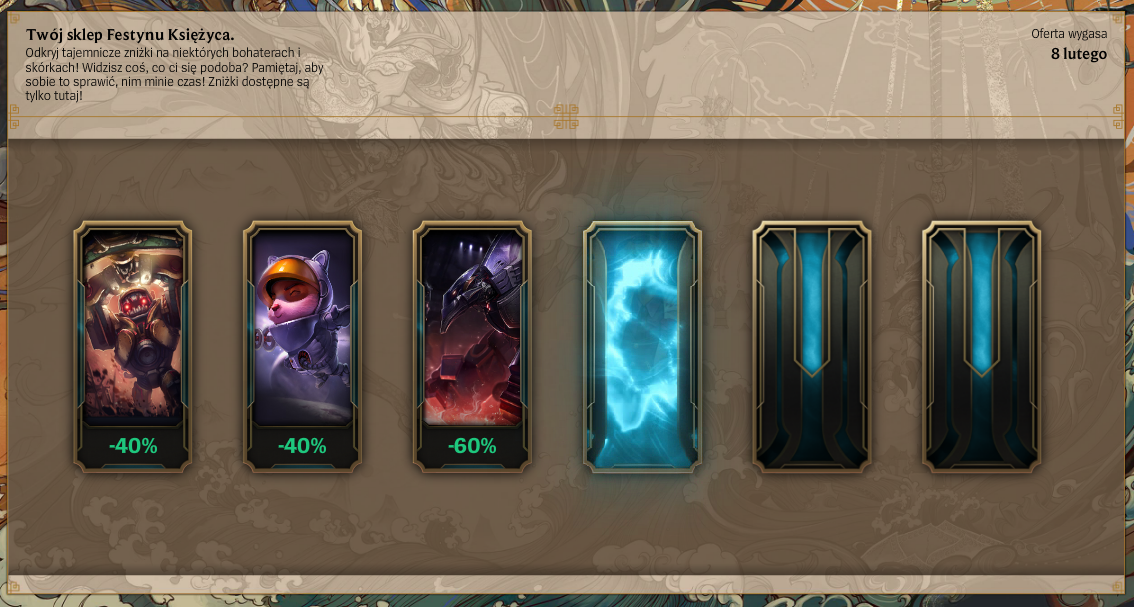
Task: Click the Twój sklep Festynu Księżyca heading
Action: click(130, 35)
